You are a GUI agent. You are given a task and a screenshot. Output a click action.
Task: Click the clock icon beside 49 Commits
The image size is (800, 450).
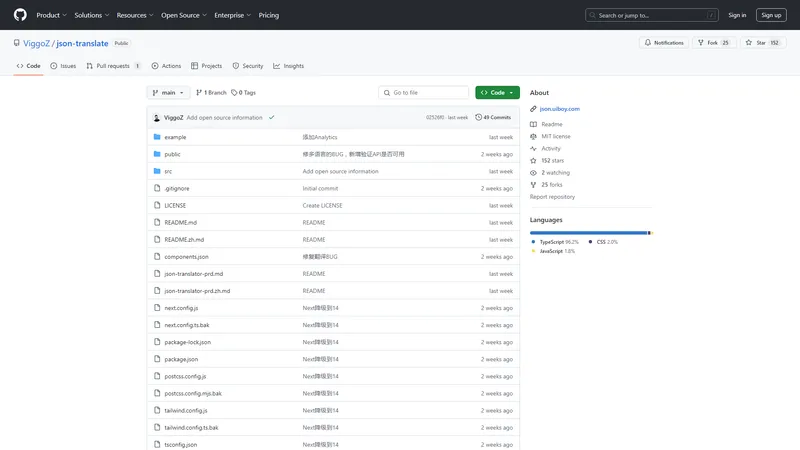coord(479,117)
